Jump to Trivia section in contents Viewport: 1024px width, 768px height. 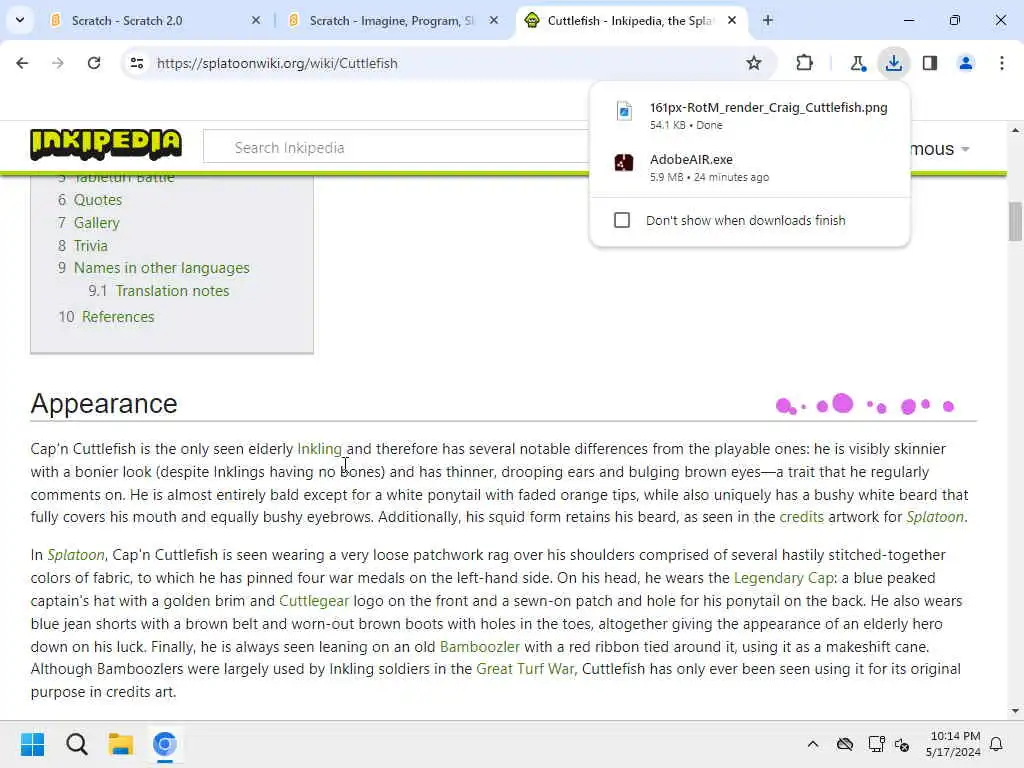tap(91, 246)
